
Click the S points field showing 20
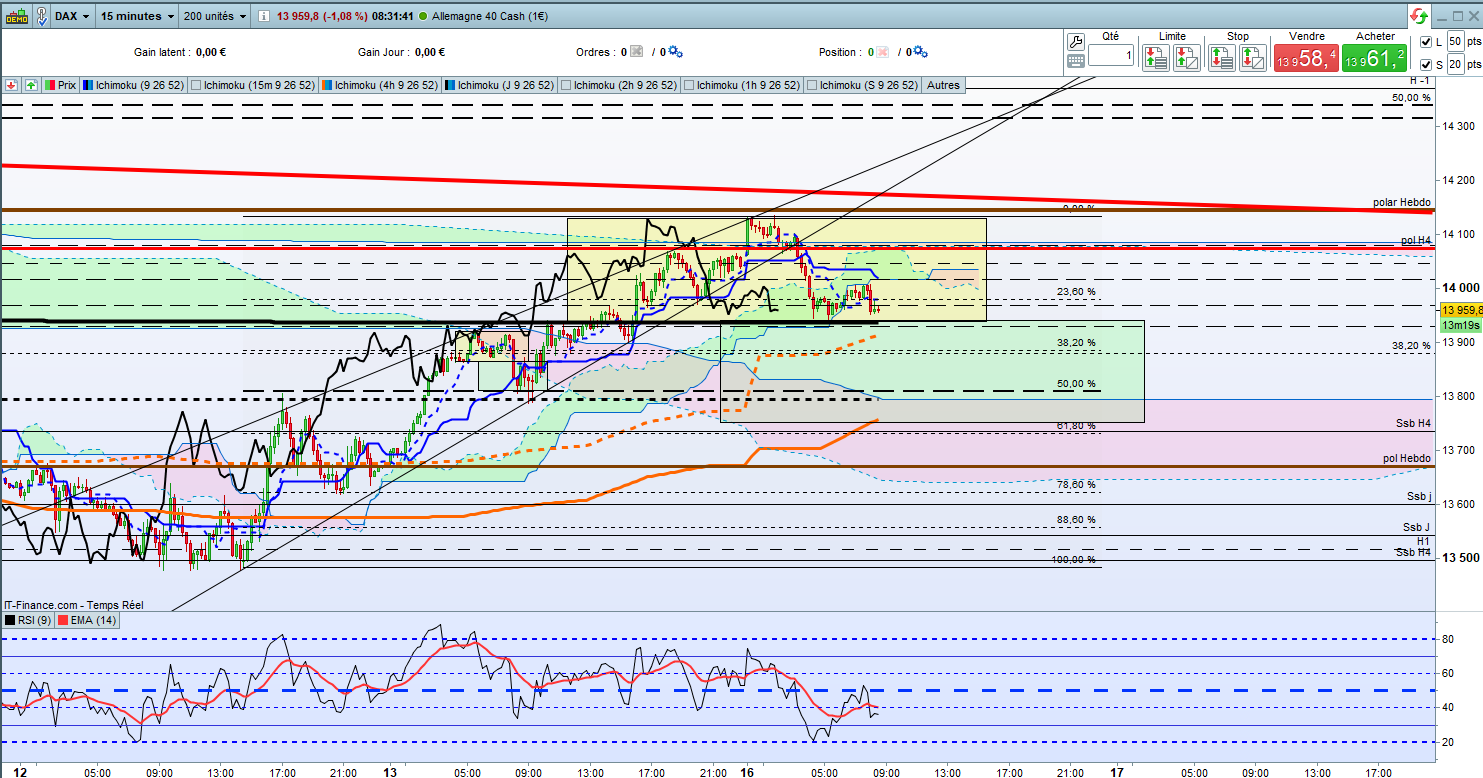coord(1455,64)
